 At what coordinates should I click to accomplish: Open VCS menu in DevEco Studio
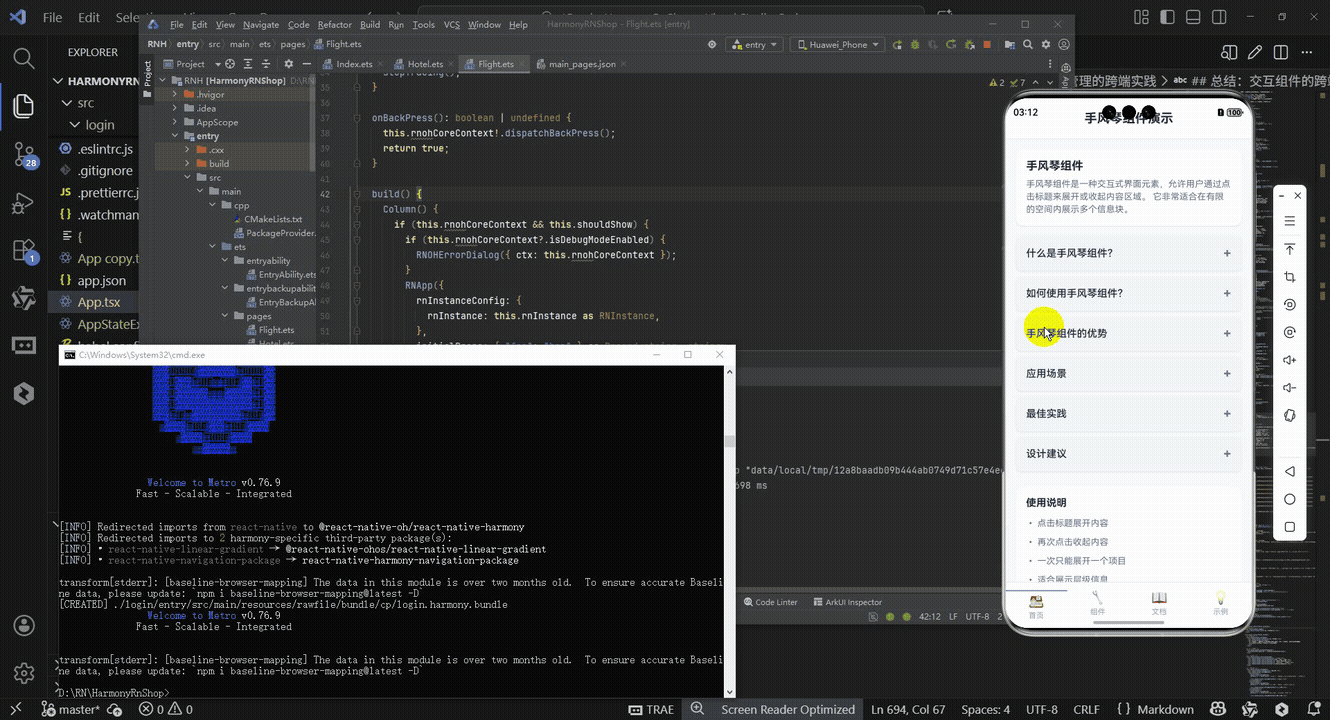point(452,24)
